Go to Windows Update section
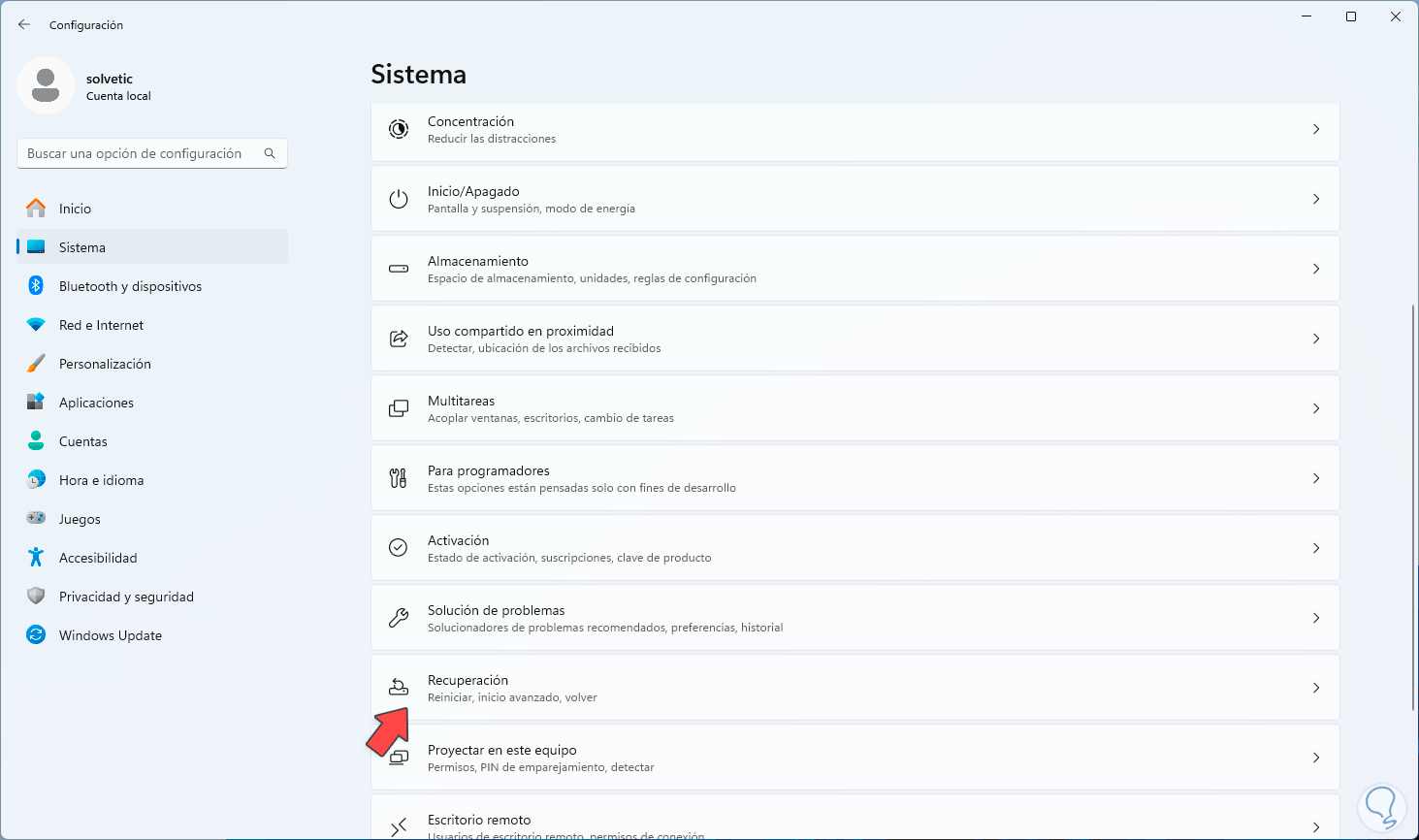This screenshot has width=1419, height=840. tap(110, 635)
